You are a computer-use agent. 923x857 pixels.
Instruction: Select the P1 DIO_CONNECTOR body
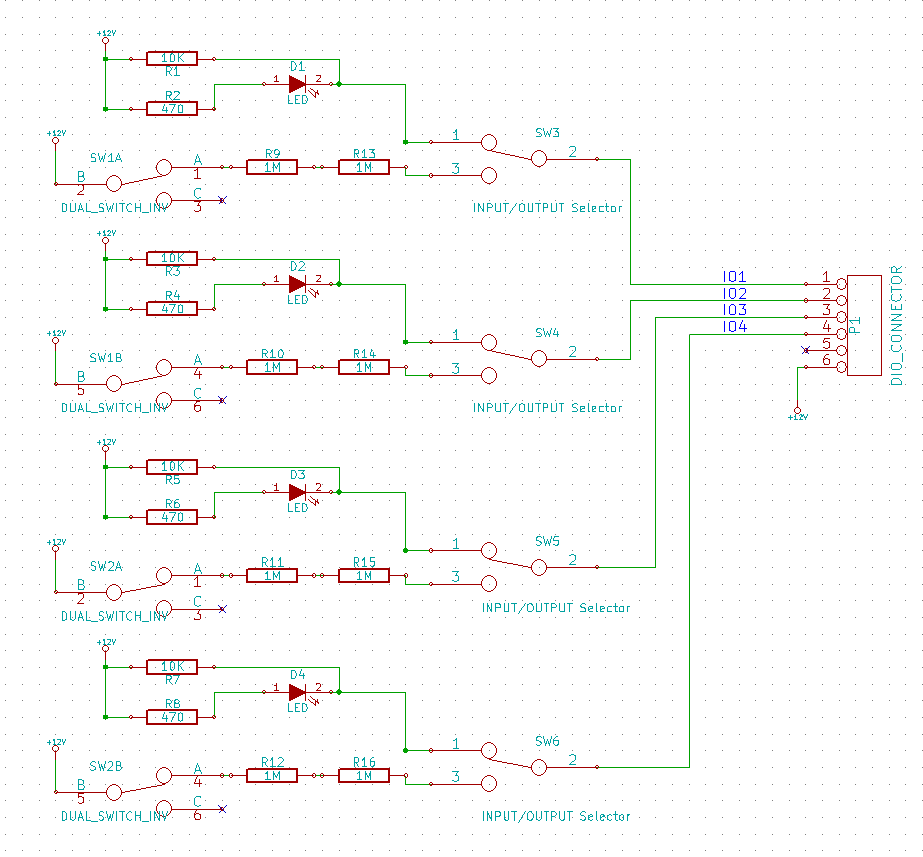click(864, 325)
